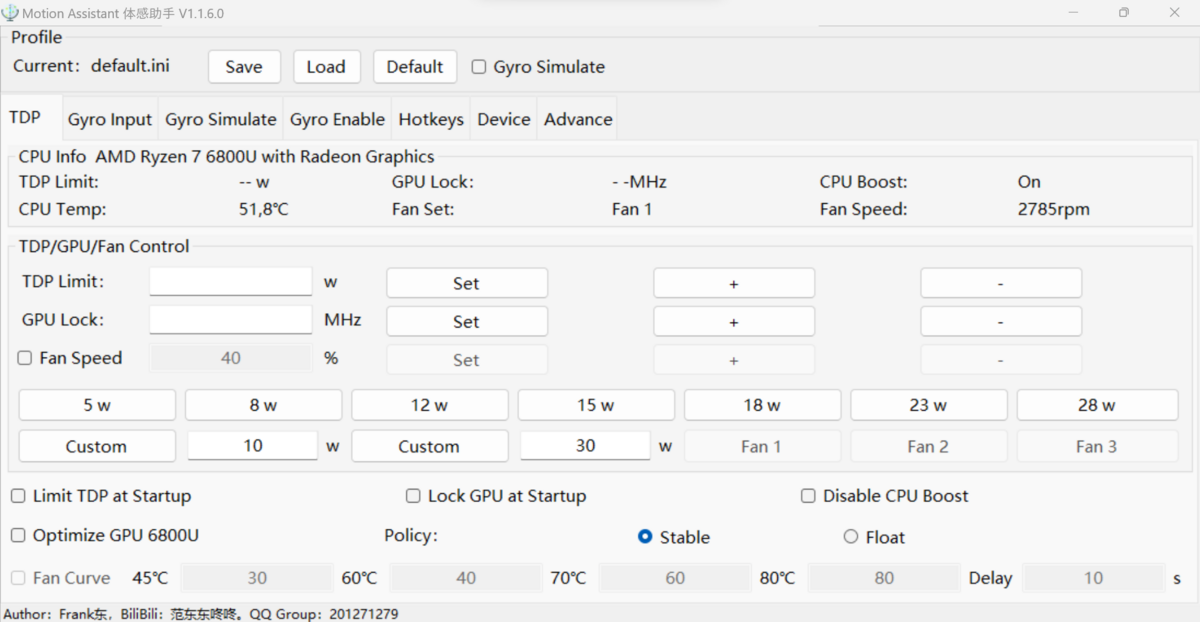Focus the TDP Limit watt input field
The width and height of the screenshot is (1200, 622).
231,282
